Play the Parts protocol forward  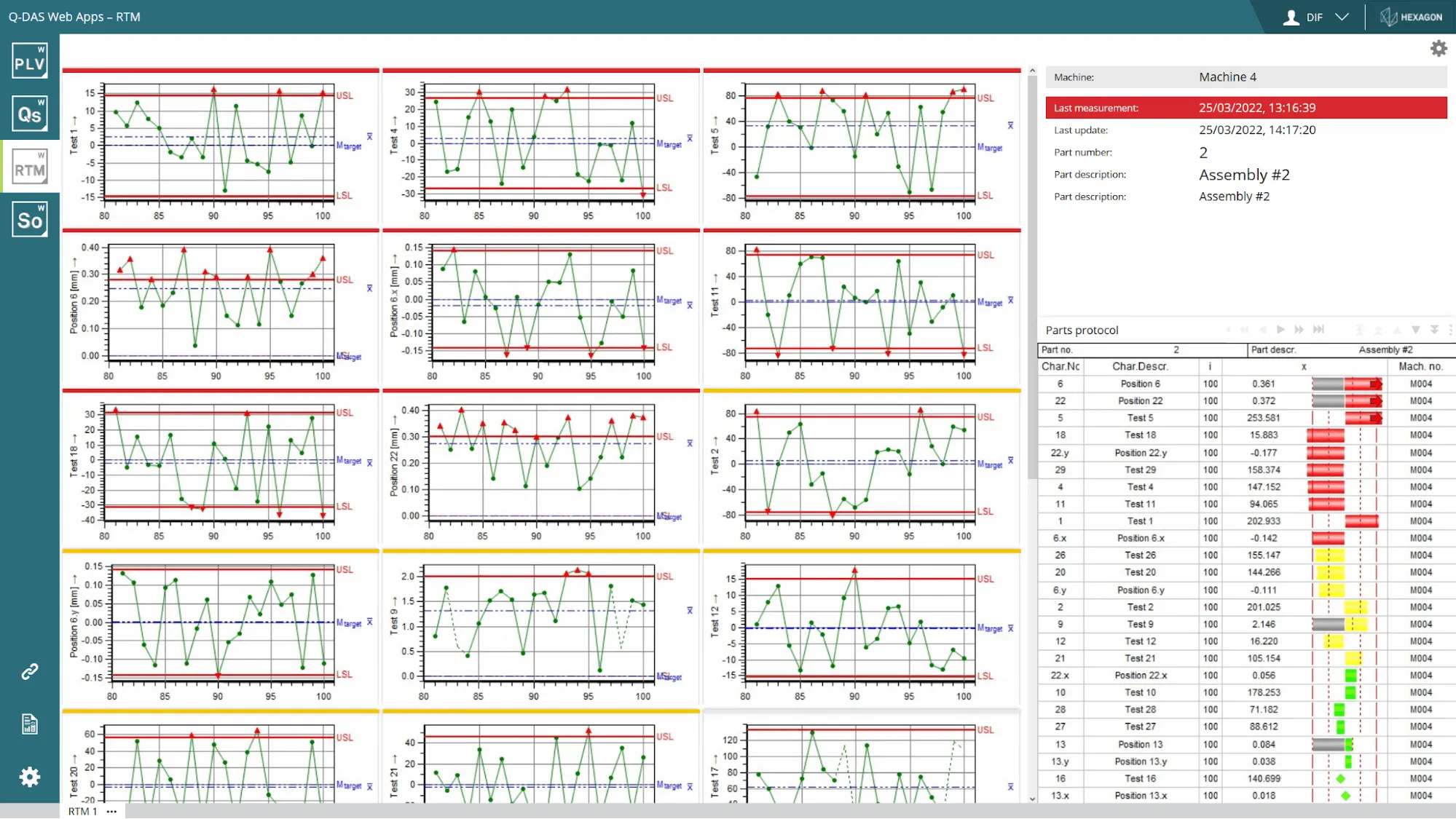[1280, 330]
